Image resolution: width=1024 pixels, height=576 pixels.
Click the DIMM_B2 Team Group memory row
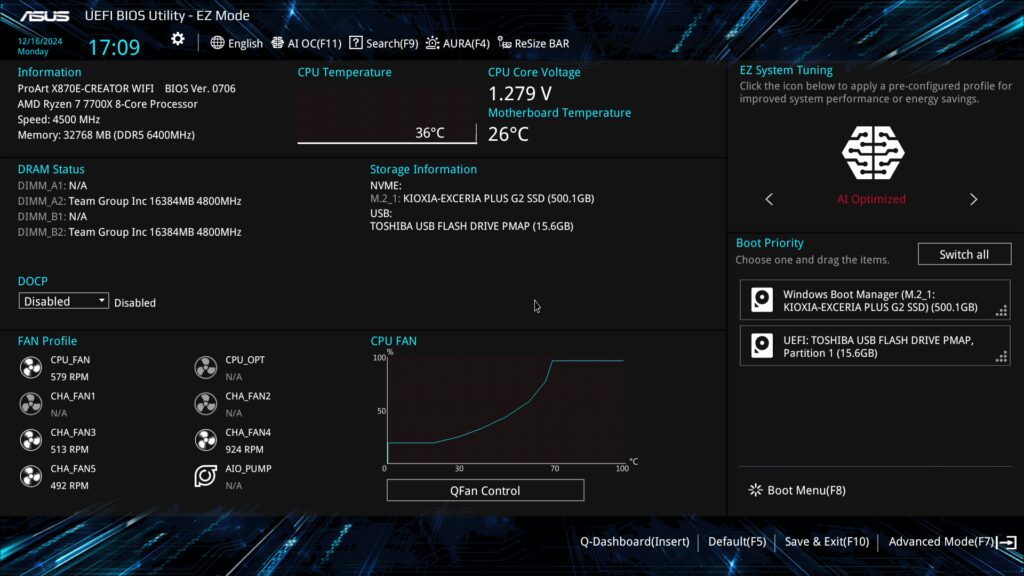point(129,232)
